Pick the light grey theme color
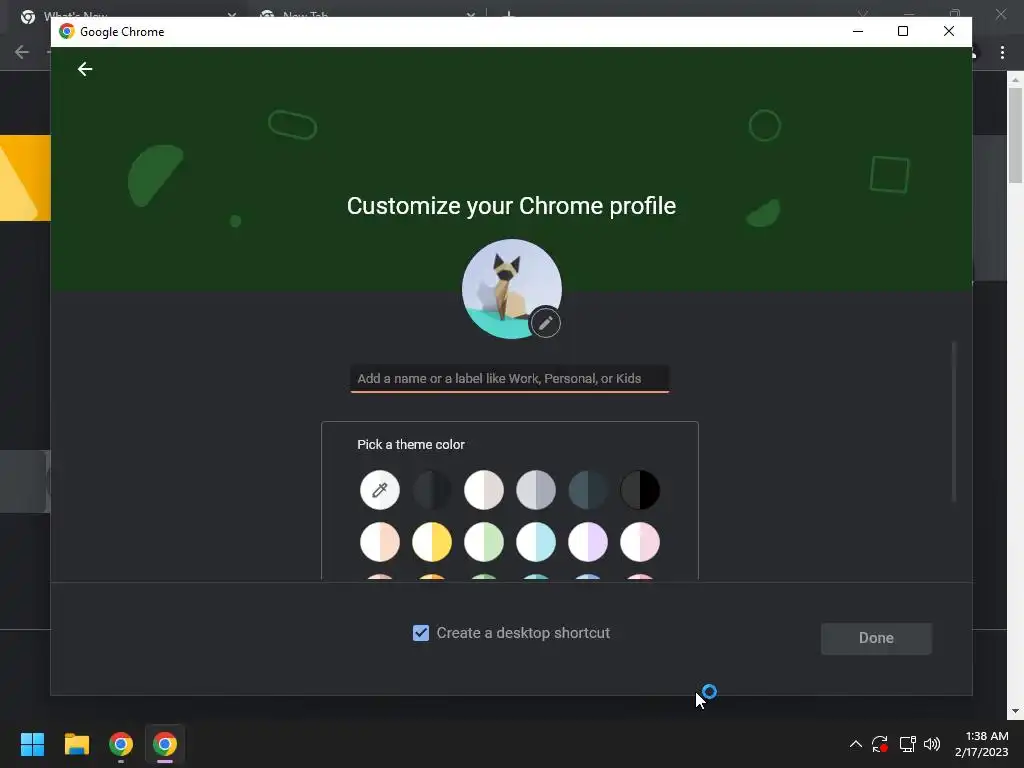The width and height of the screenshot is (1024, 768). click(x=536, y=490)
